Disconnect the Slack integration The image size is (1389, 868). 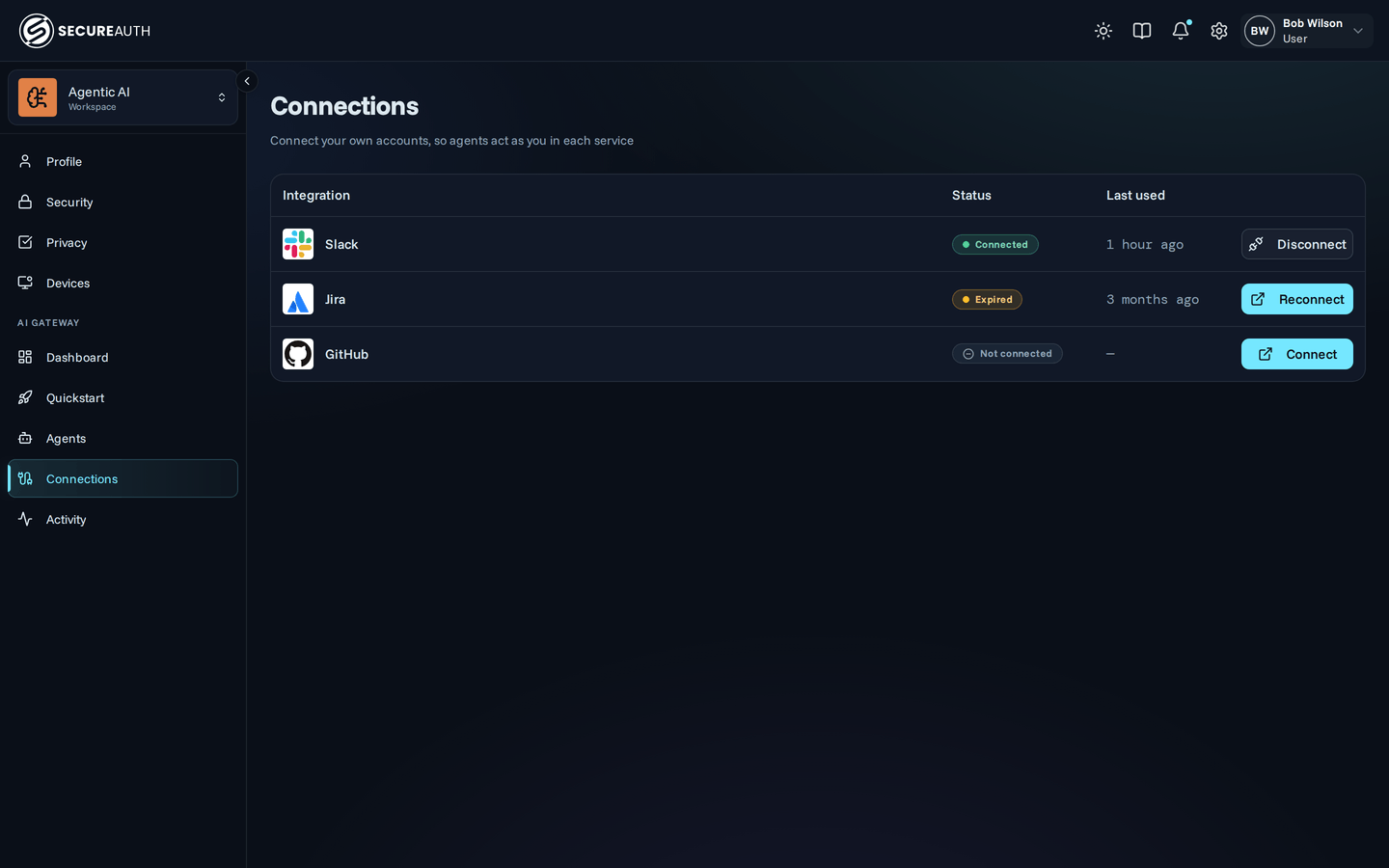(1296, 244)
